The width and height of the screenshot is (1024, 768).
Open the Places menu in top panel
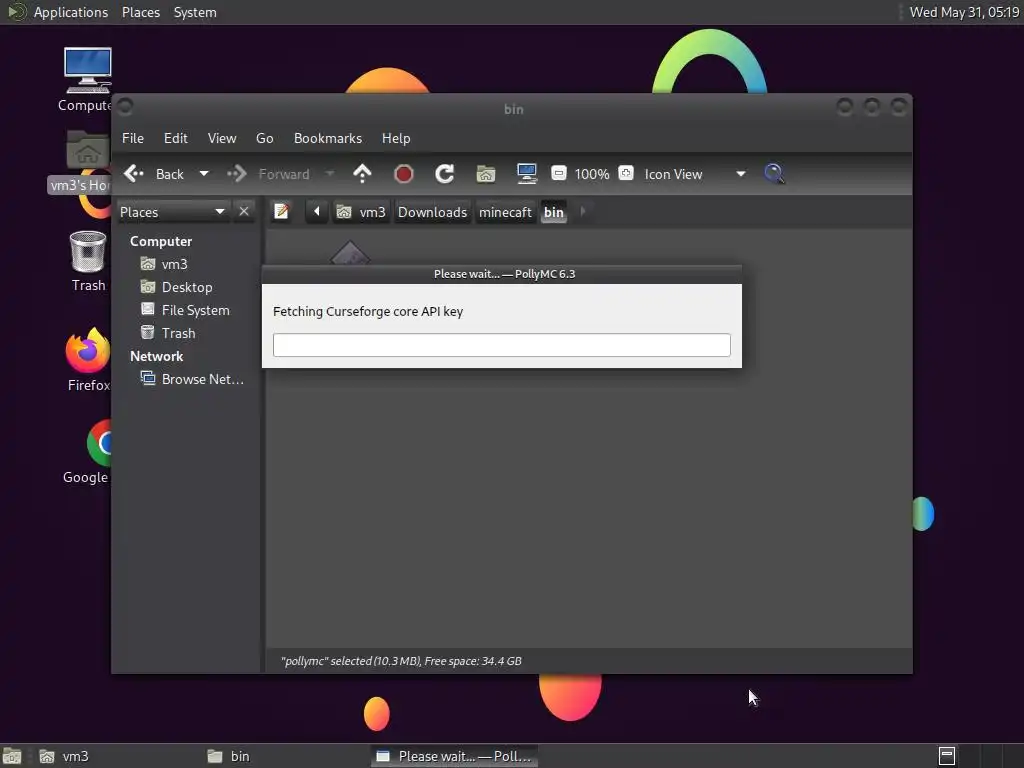click(x=140, y=12)
